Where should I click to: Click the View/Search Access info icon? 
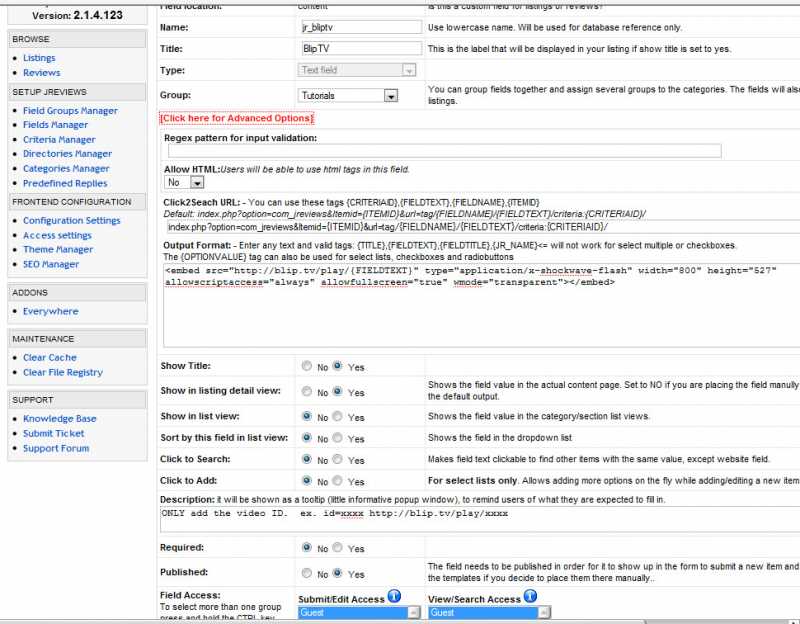[531, 596]
